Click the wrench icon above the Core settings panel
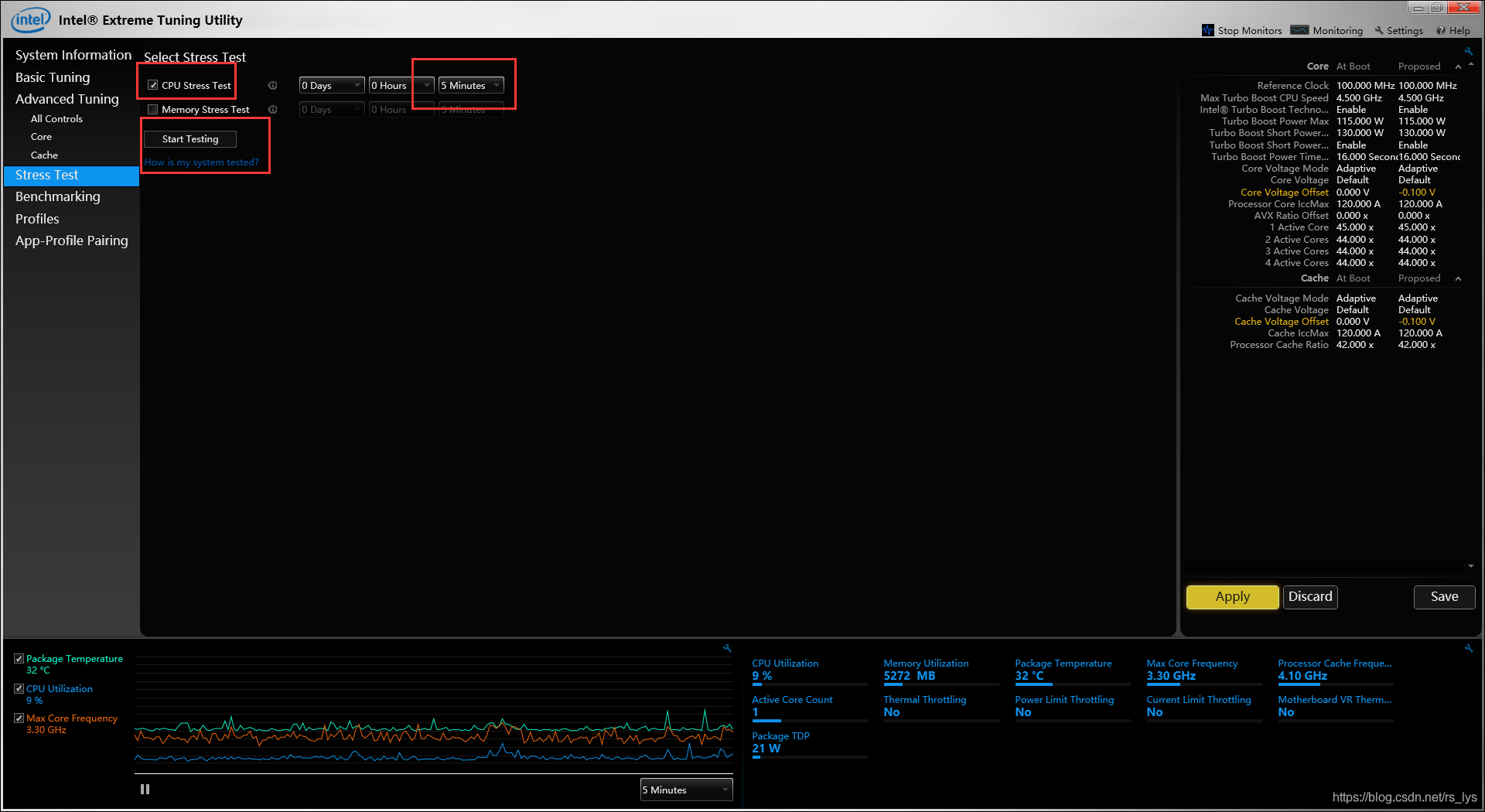 (1469, 52)
